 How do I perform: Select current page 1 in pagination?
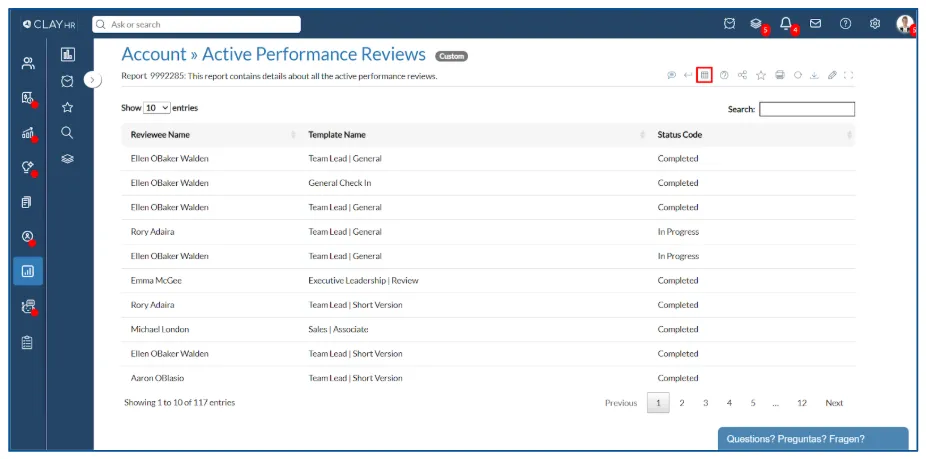tap(658, 403)
